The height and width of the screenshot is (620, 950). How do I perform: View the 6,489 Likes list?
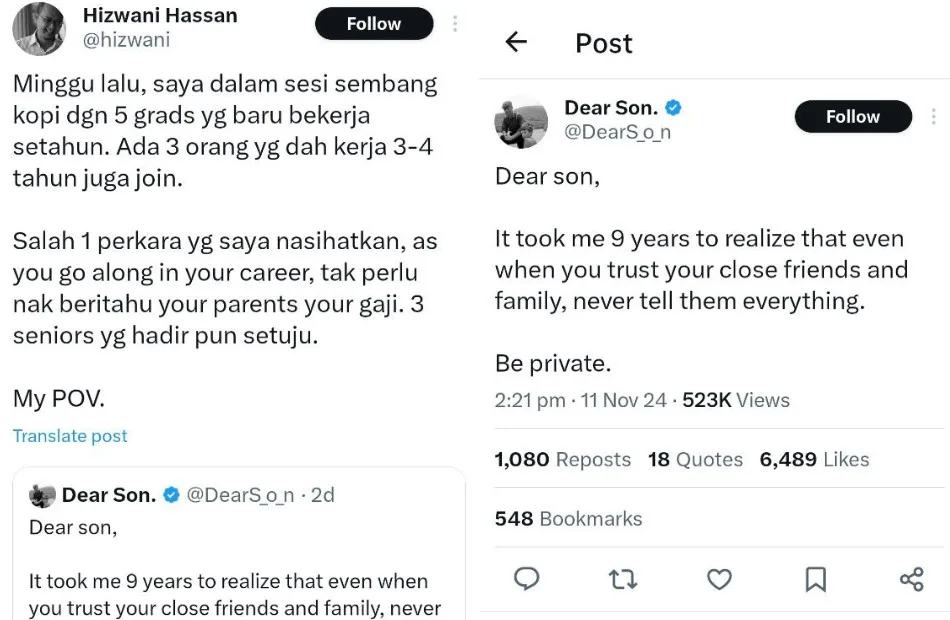click(x=814, y=460)
